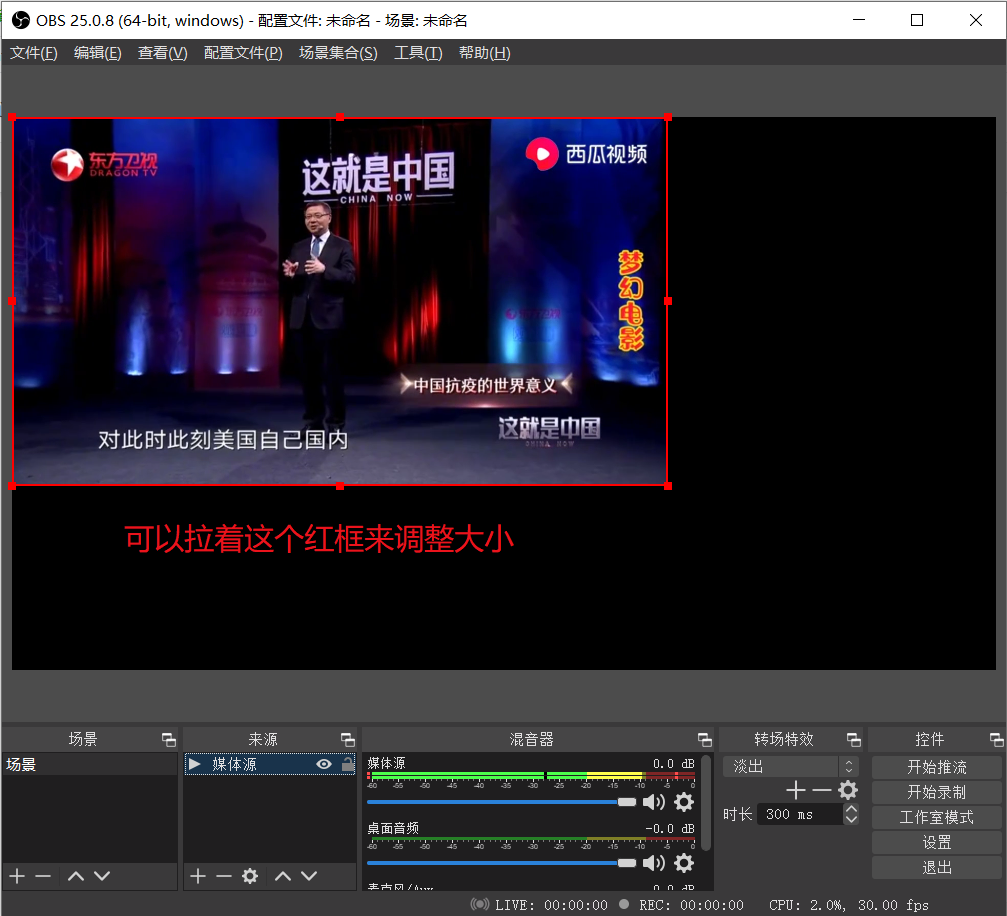This screenshot has height=916, width=1007.
Task: Add a new source with plus icon
Action: 198,876
